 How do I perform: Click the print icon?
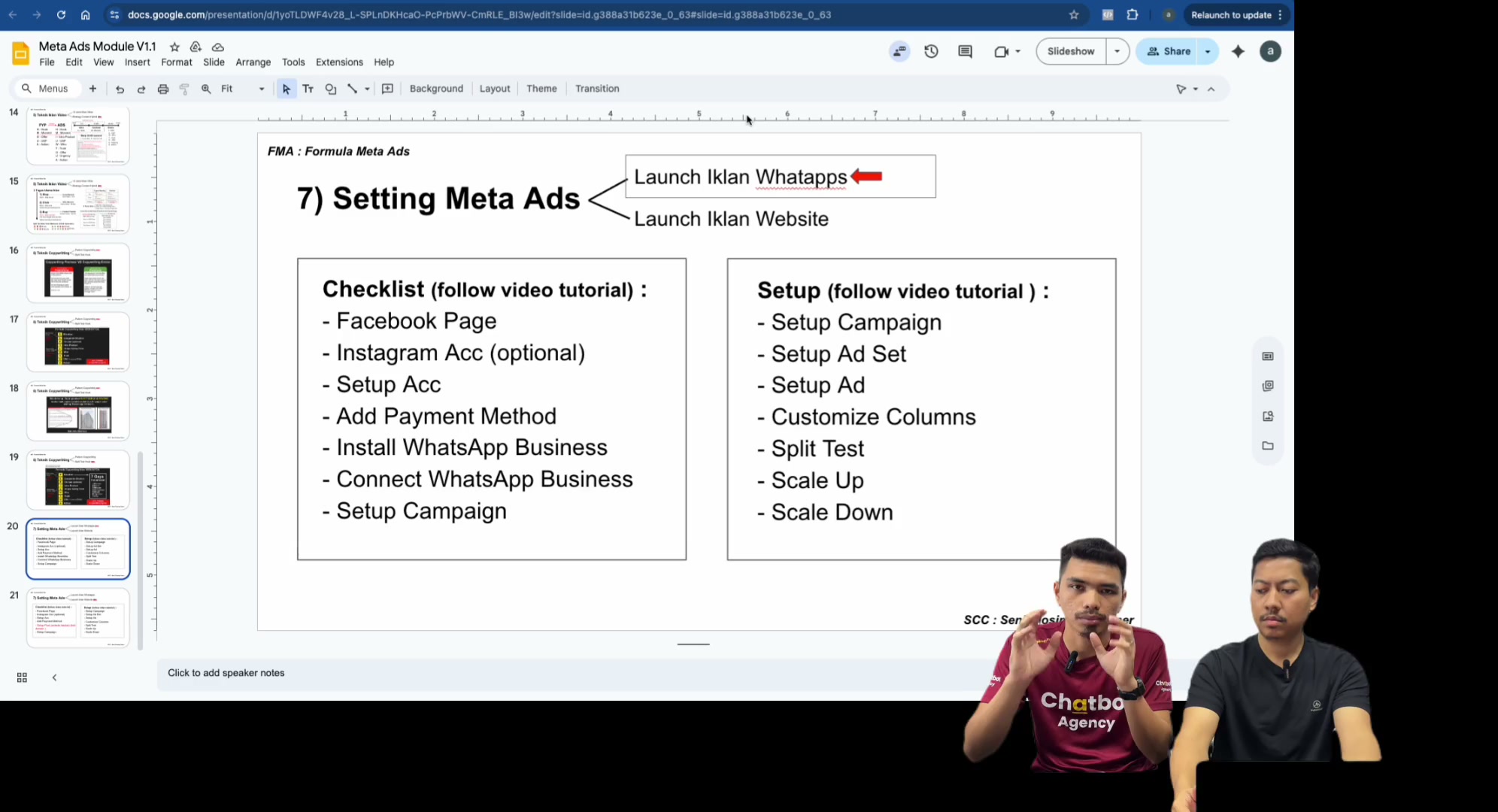coord(162,89)
